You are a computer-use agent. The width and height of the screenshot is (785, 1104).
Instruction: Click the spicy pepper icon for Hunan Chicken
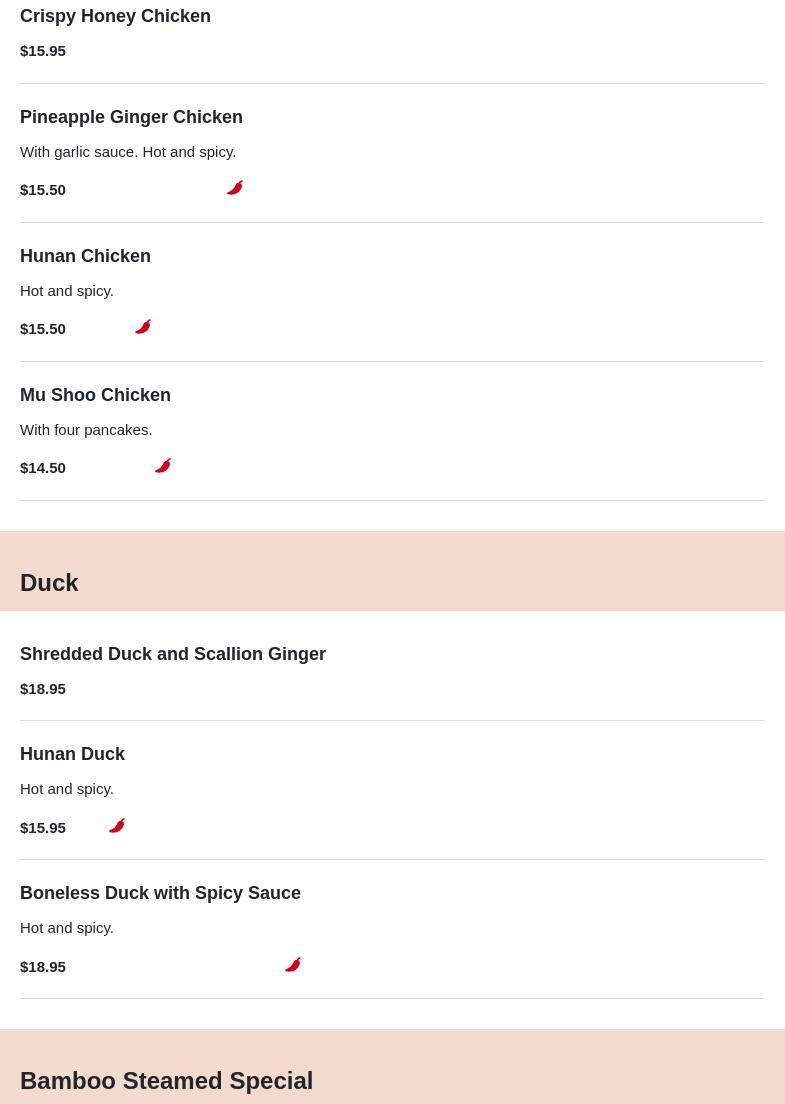[143, 327]
